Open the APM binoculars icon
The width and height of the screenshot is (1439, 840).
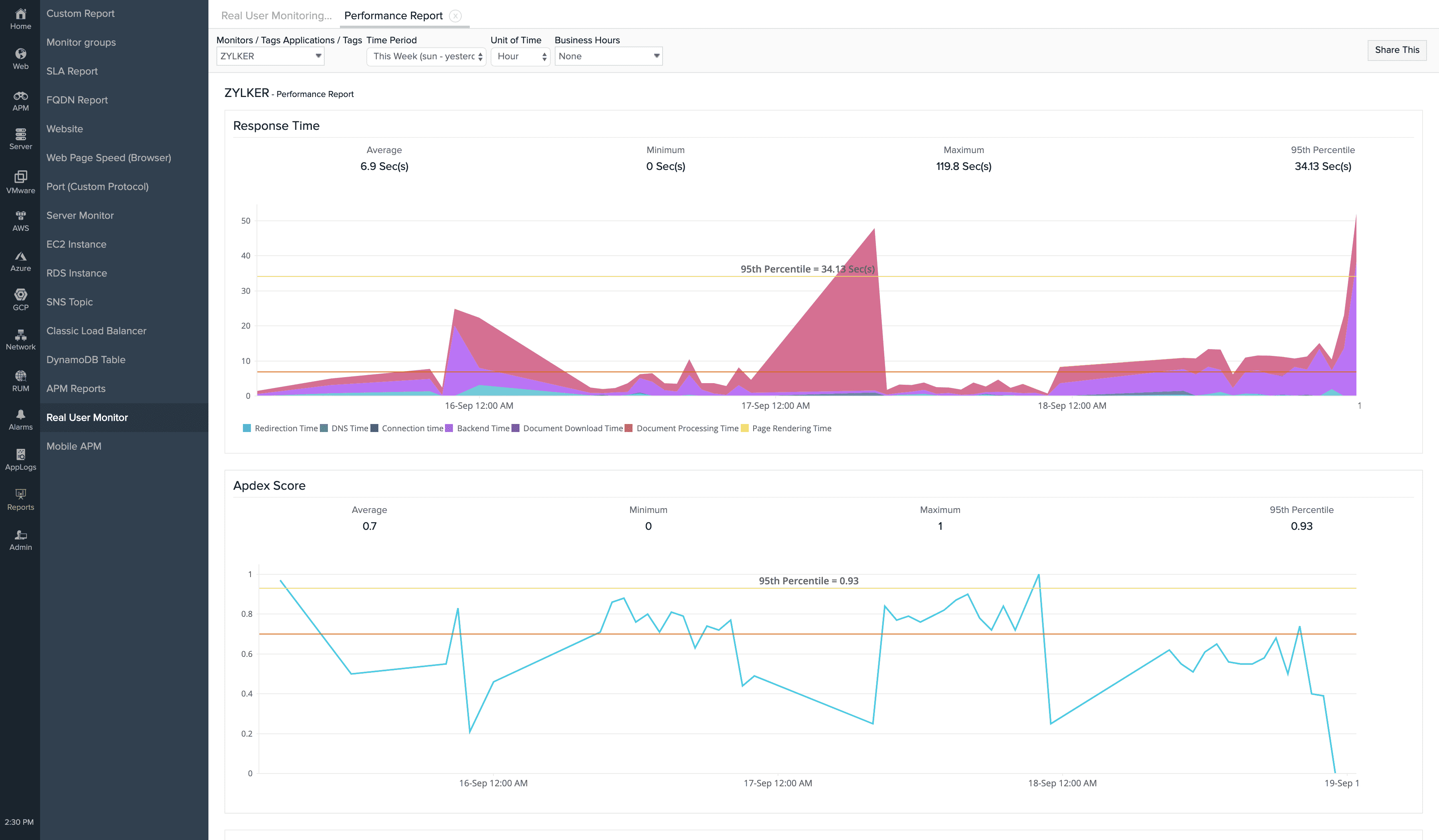pos(20,101)
